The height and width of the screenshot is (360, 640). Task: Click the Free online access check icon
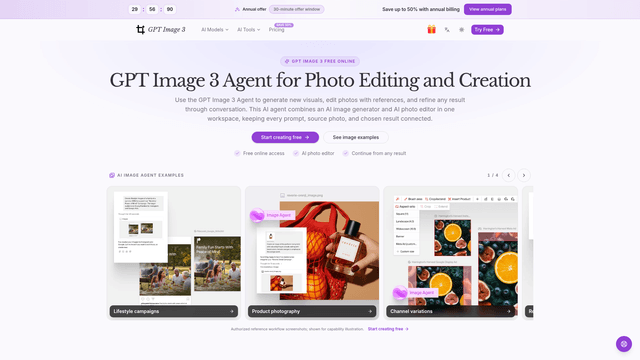pyautogui.click(x=237, y=153)
